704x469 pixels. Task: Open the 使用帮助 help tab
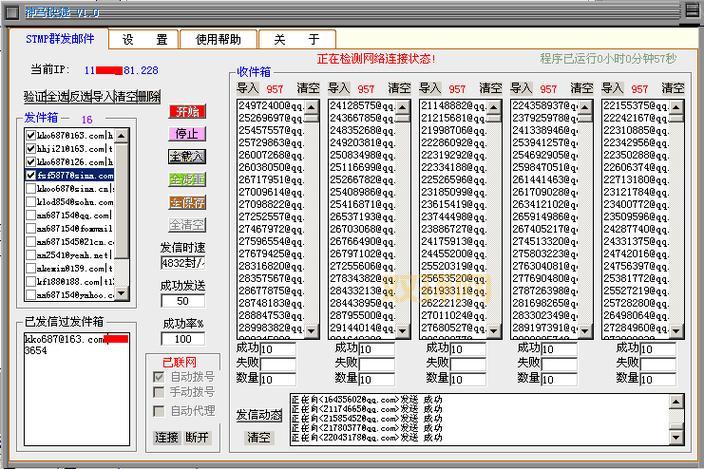218,40
